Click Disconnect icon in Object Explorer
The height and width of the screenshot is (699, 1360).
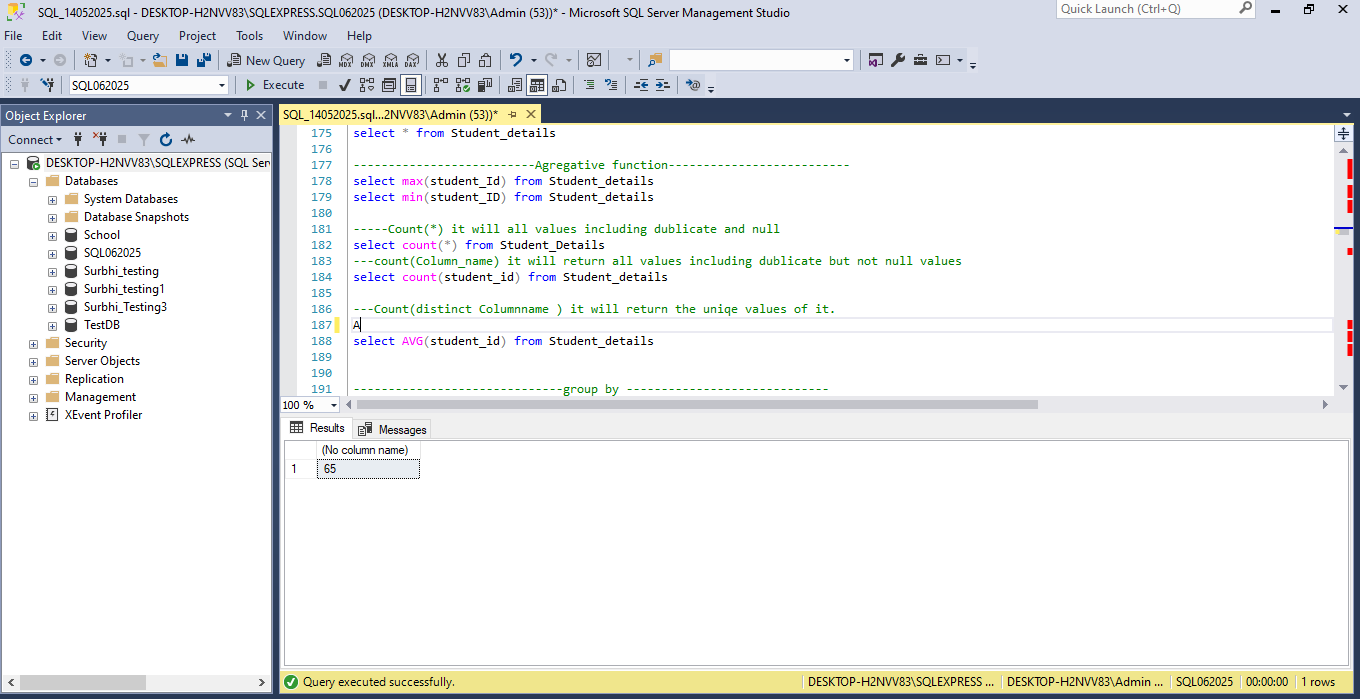100,140
